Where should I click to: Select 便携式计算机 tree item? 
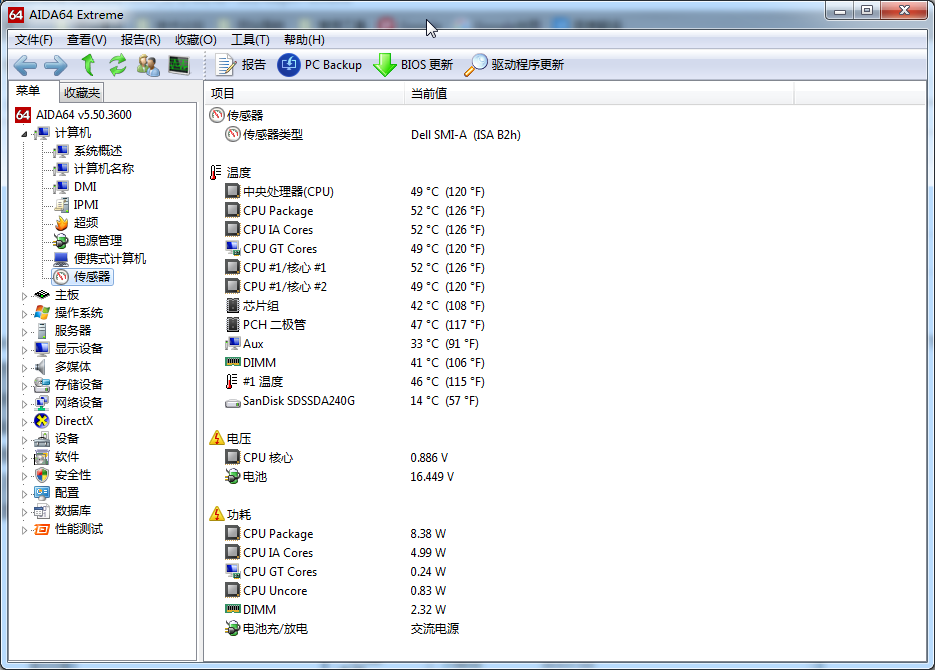(110, 259)
